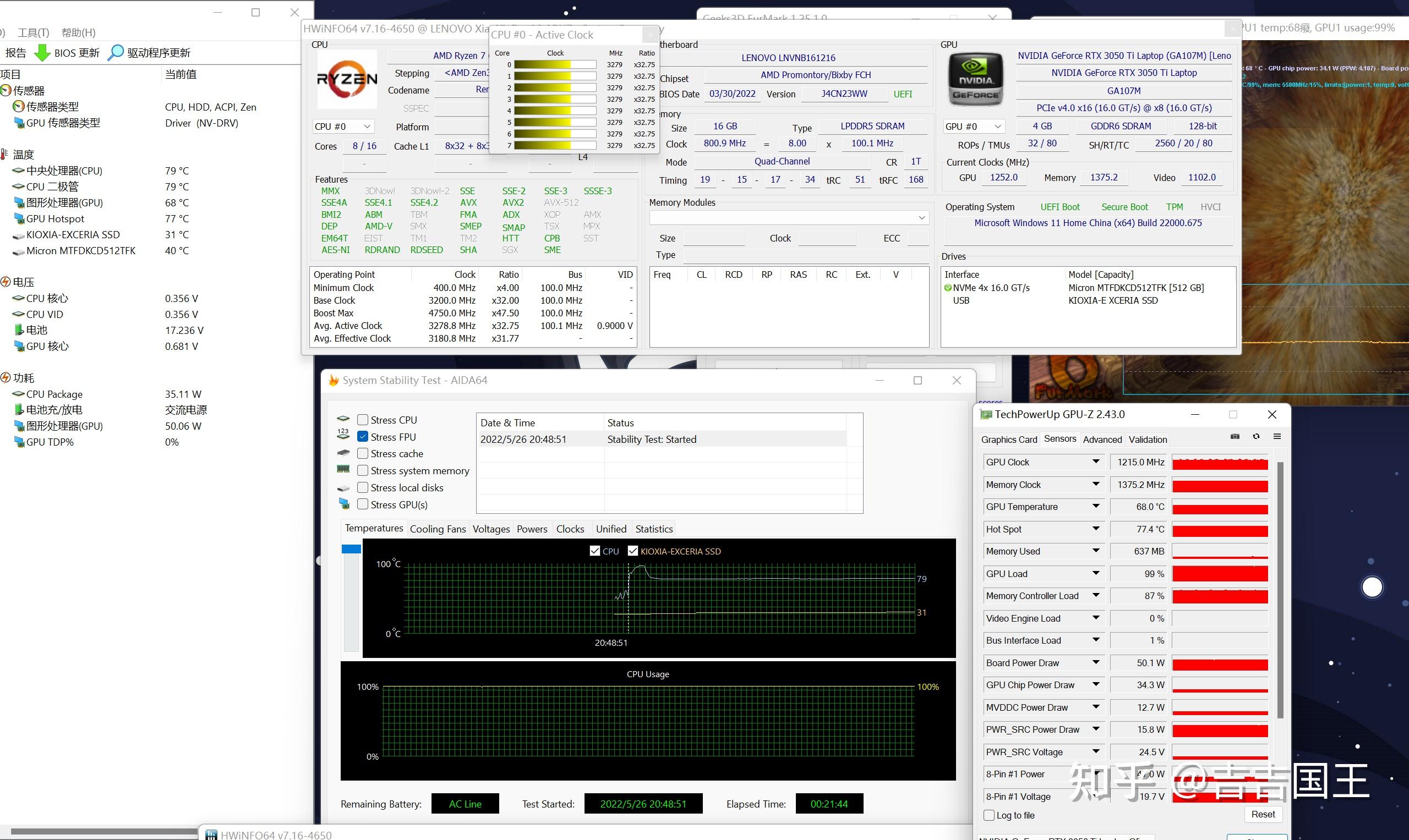Open the GPU Clock sensor dropdown arrow
The height and width of the screenshot is (840, 1409).
click(1096, 462)
